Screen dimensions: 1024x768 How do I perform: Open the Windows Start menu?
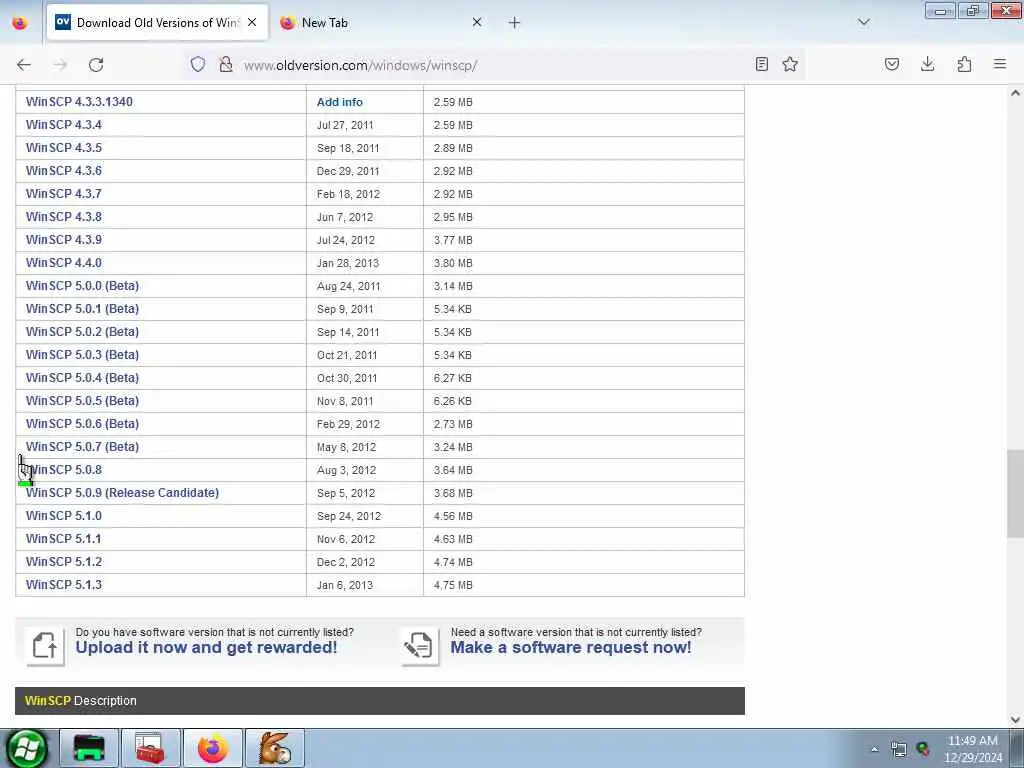26,748
